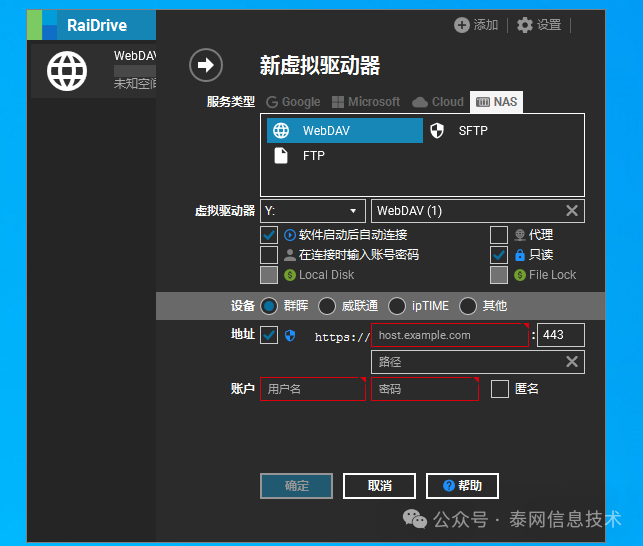This screenshot has width=643, height=546.
Task: Click the green dollar icon by File Lock
Action: pyautogui.click(x=520, y=275)
